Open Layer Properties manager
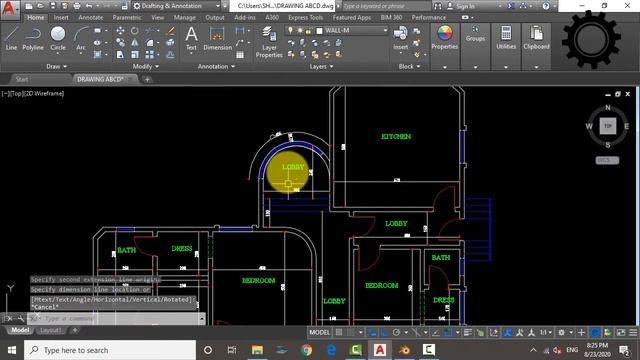 coord(269,42)
